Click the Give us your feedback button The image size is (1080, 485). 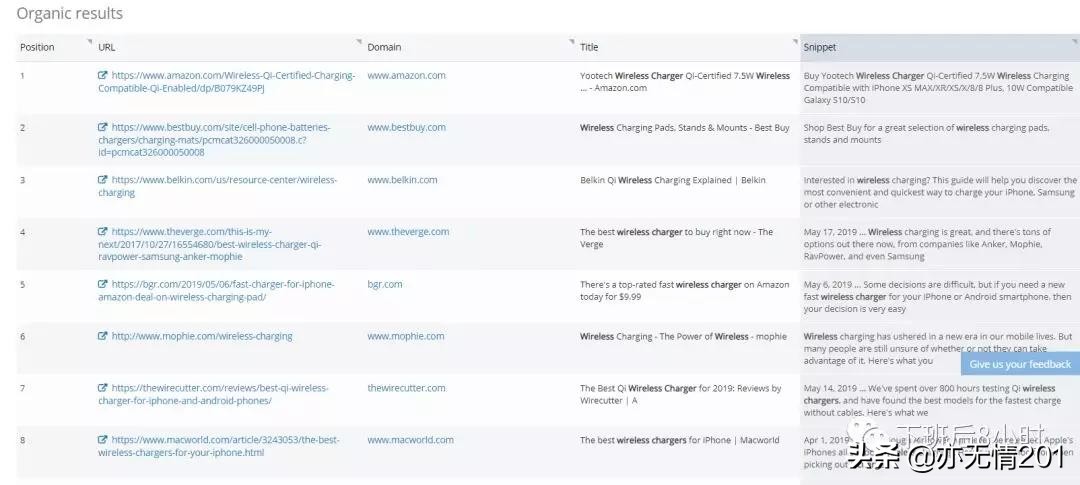[x=1020, y=364]
